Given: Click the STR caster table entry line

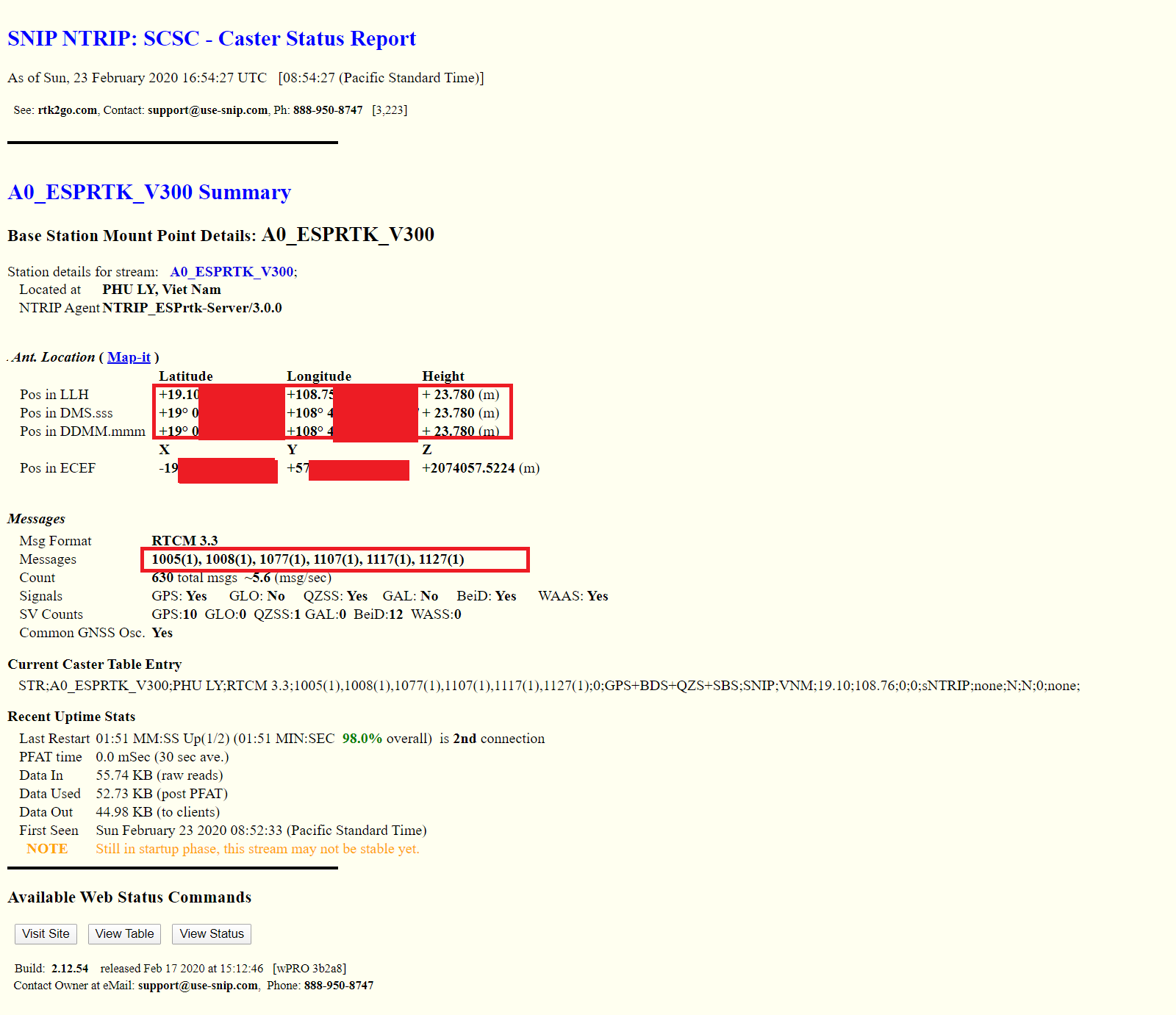Looking at the screenshot, I should 548,686.
